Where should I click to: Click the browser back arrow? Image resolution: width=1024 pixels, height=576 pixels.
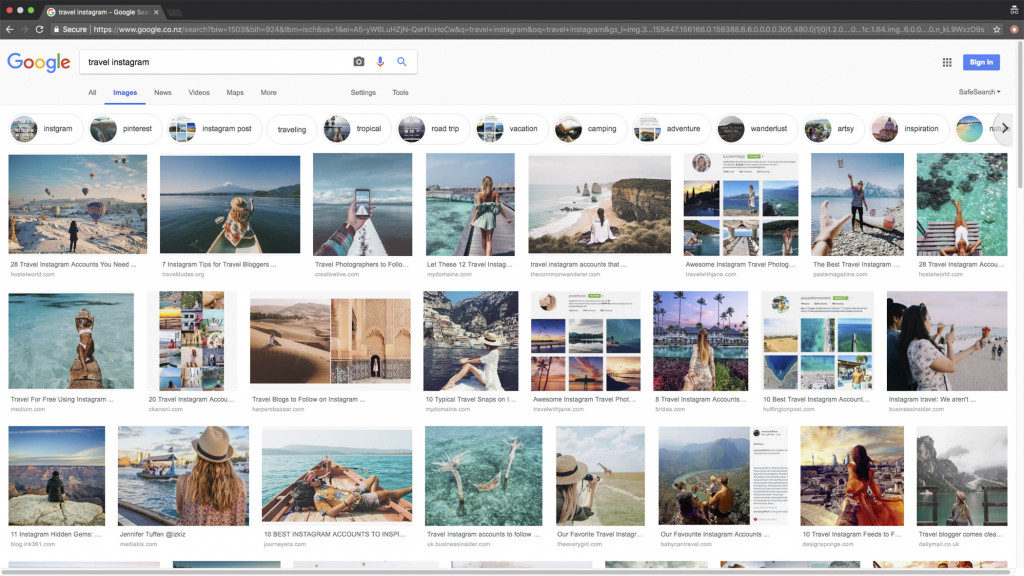(x=9, y=29)
